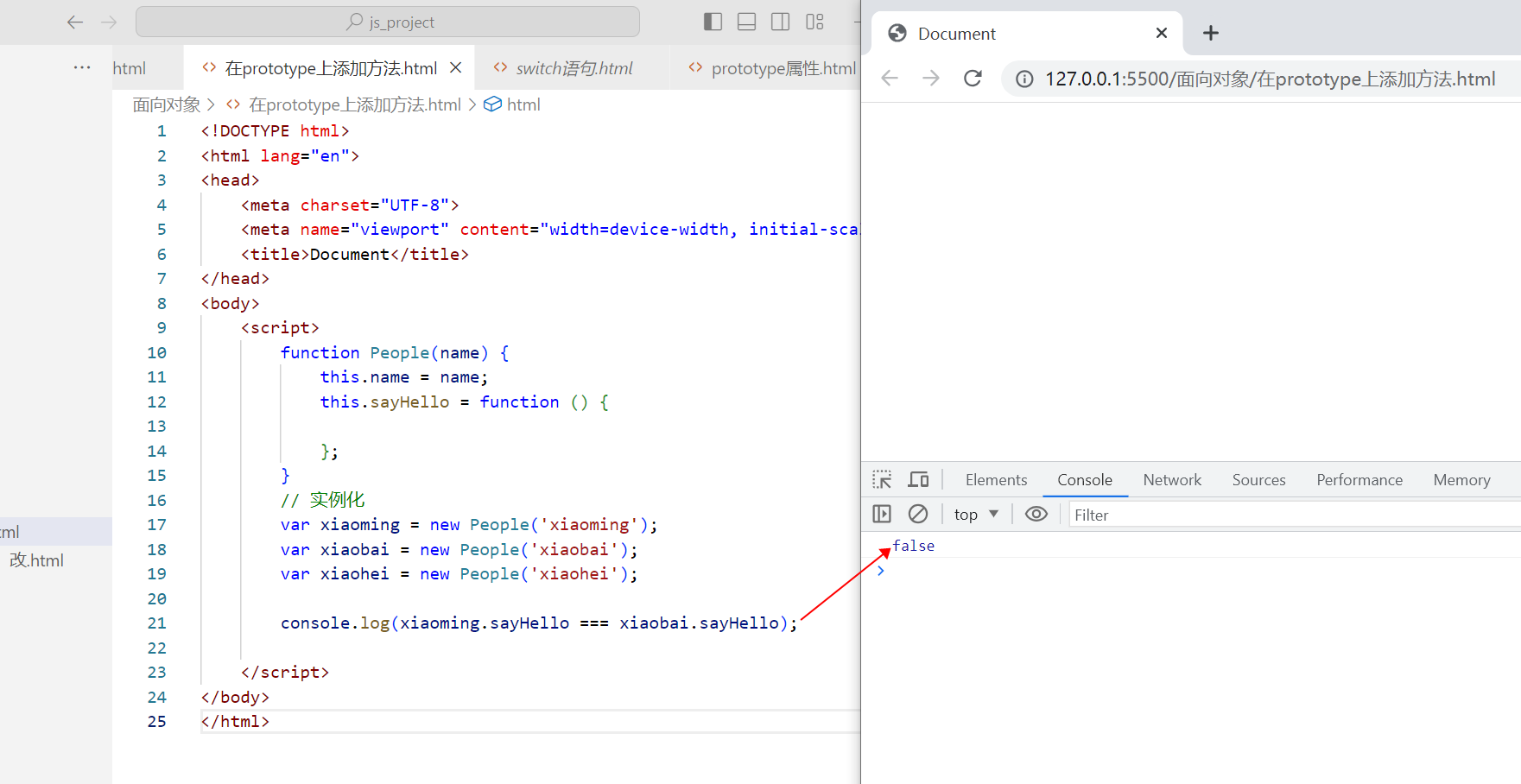Reload the browser page
Image resolution: width=1521 pixels, height=784 pixels.
pyautogui.click(x=973, y=79)
